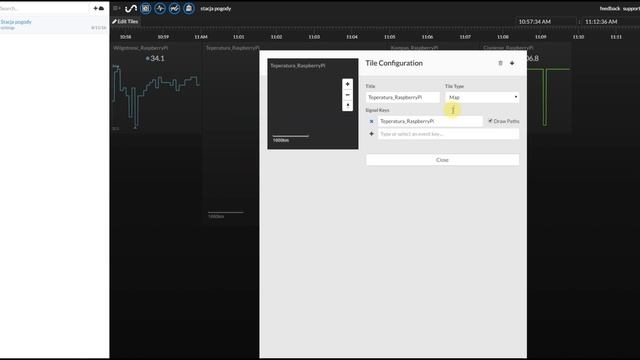This screenshot has width=640, height=360.
Task: Open the hamburger menu next to the logo
Action: pos(116,8)
